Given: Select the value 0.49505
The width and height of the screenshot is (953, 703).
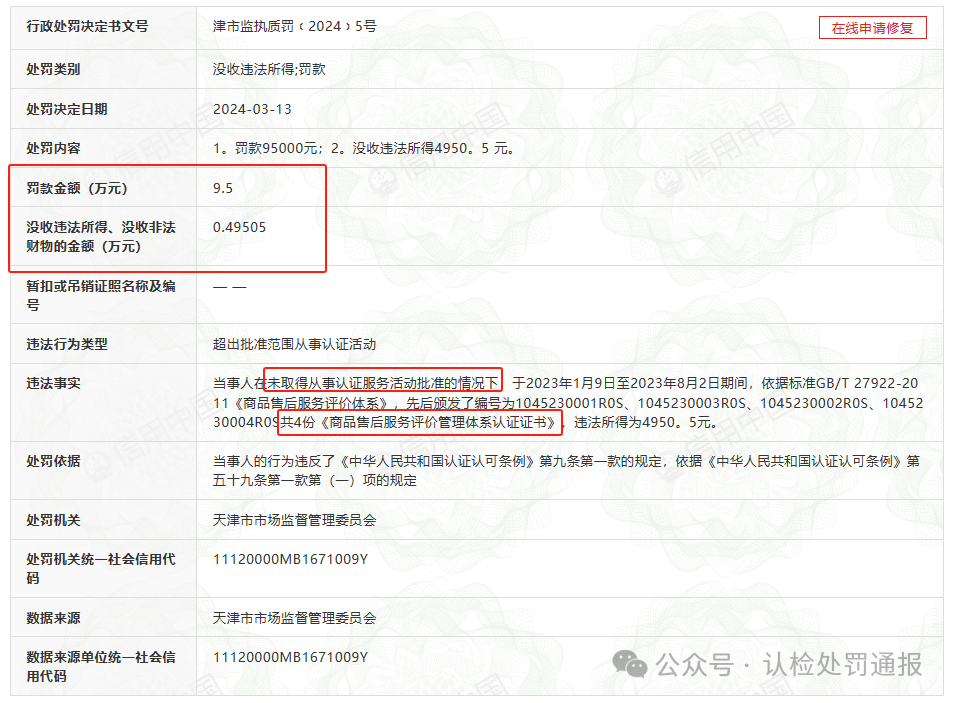Looking at the screenshot, I should pos(239,227).
